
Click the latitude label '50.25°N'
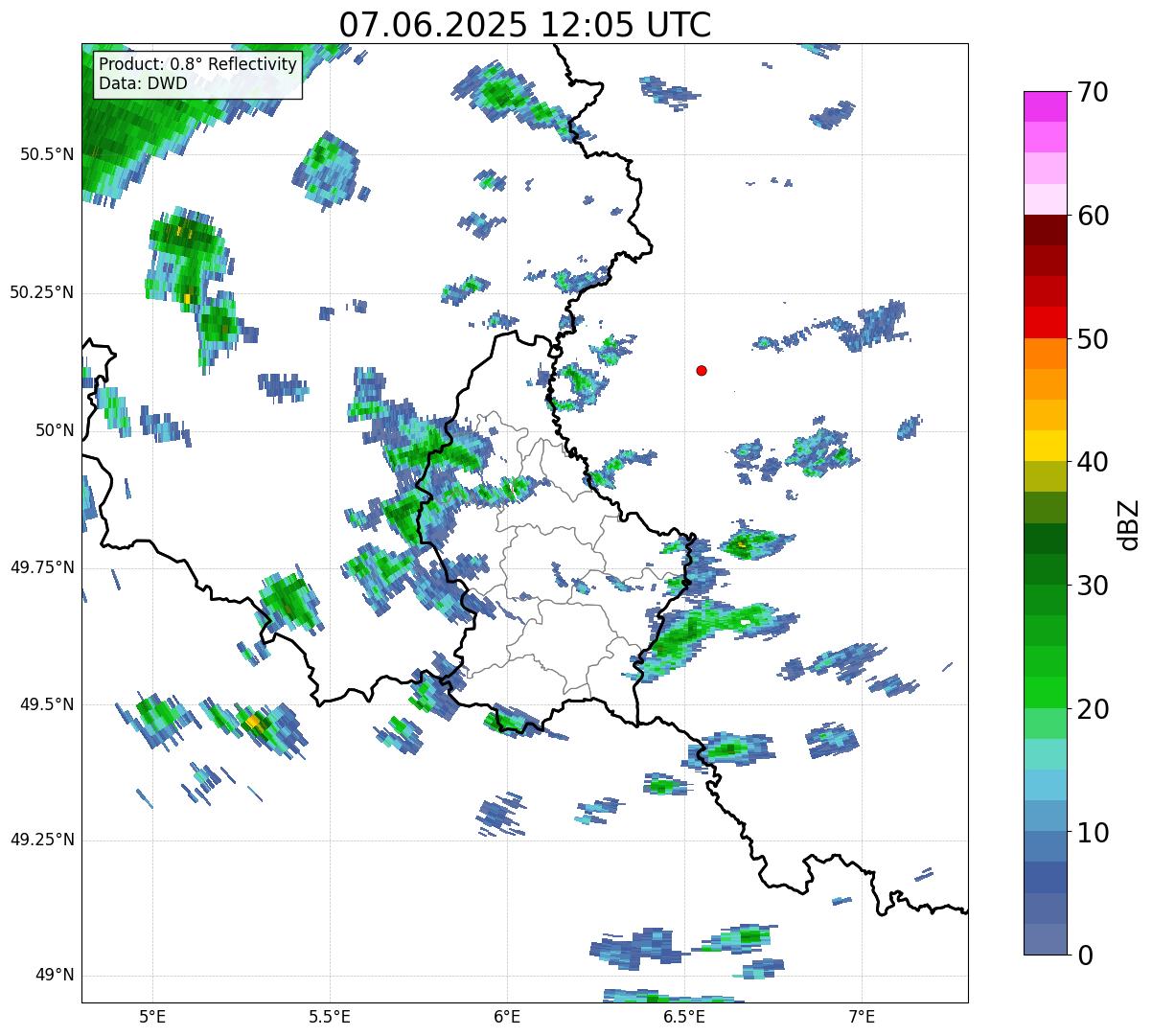click(x=42, y=292)
